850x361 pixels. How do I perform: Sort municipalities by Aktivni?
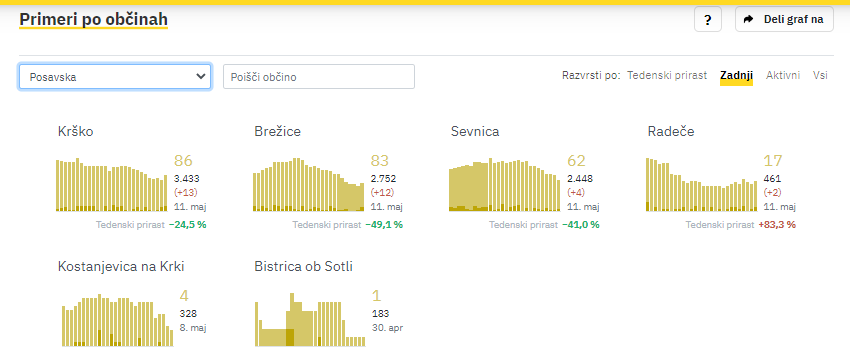click(783, 75)
